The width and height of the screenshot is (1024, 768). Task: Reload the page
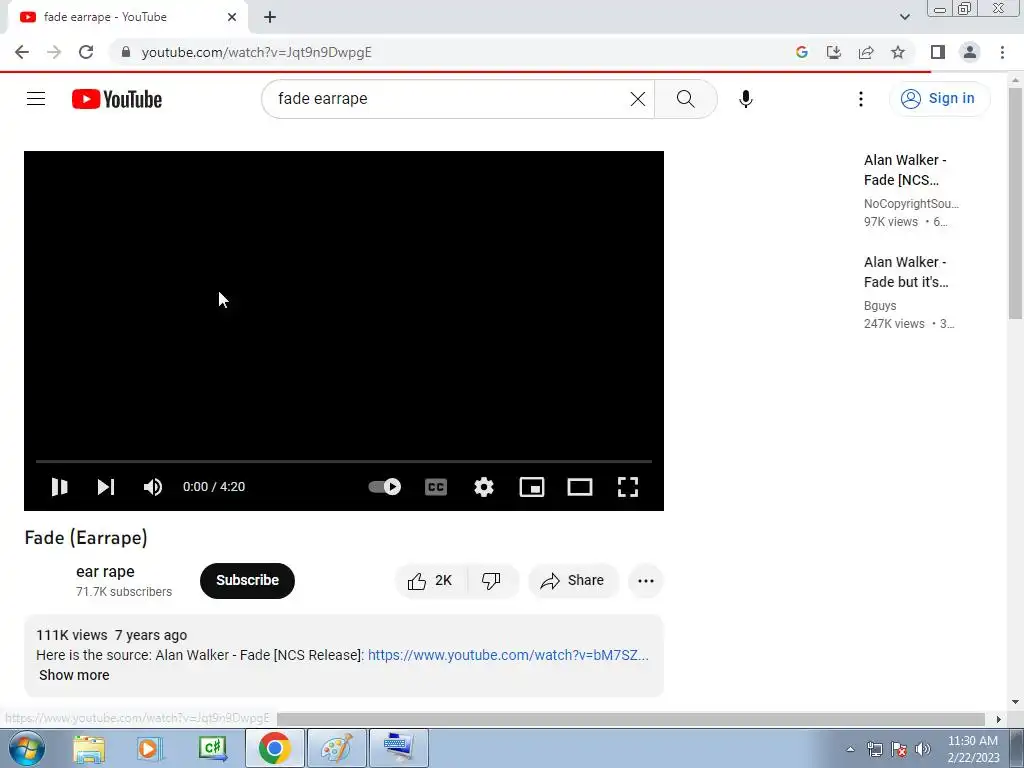(x=86, y=52)
